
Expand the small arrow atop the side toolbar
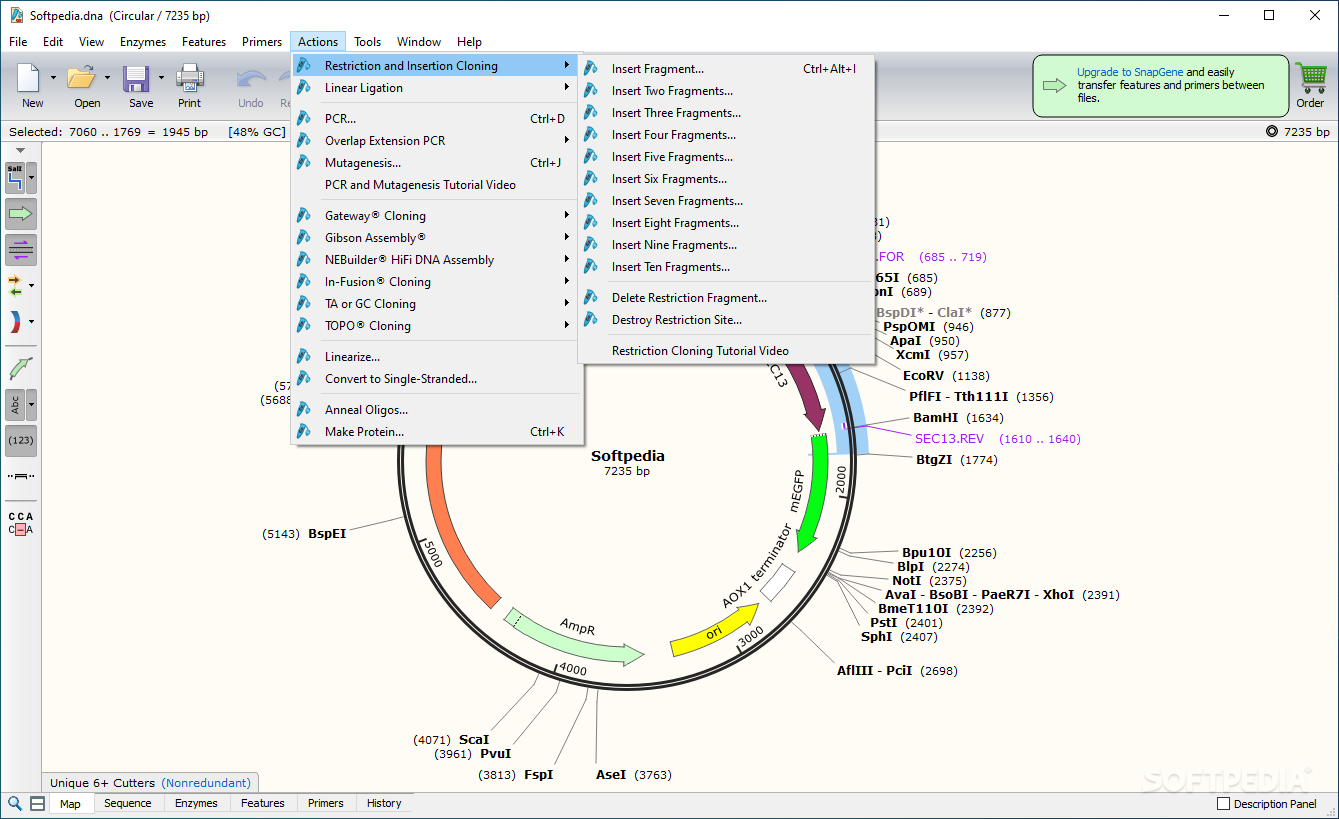21,151
